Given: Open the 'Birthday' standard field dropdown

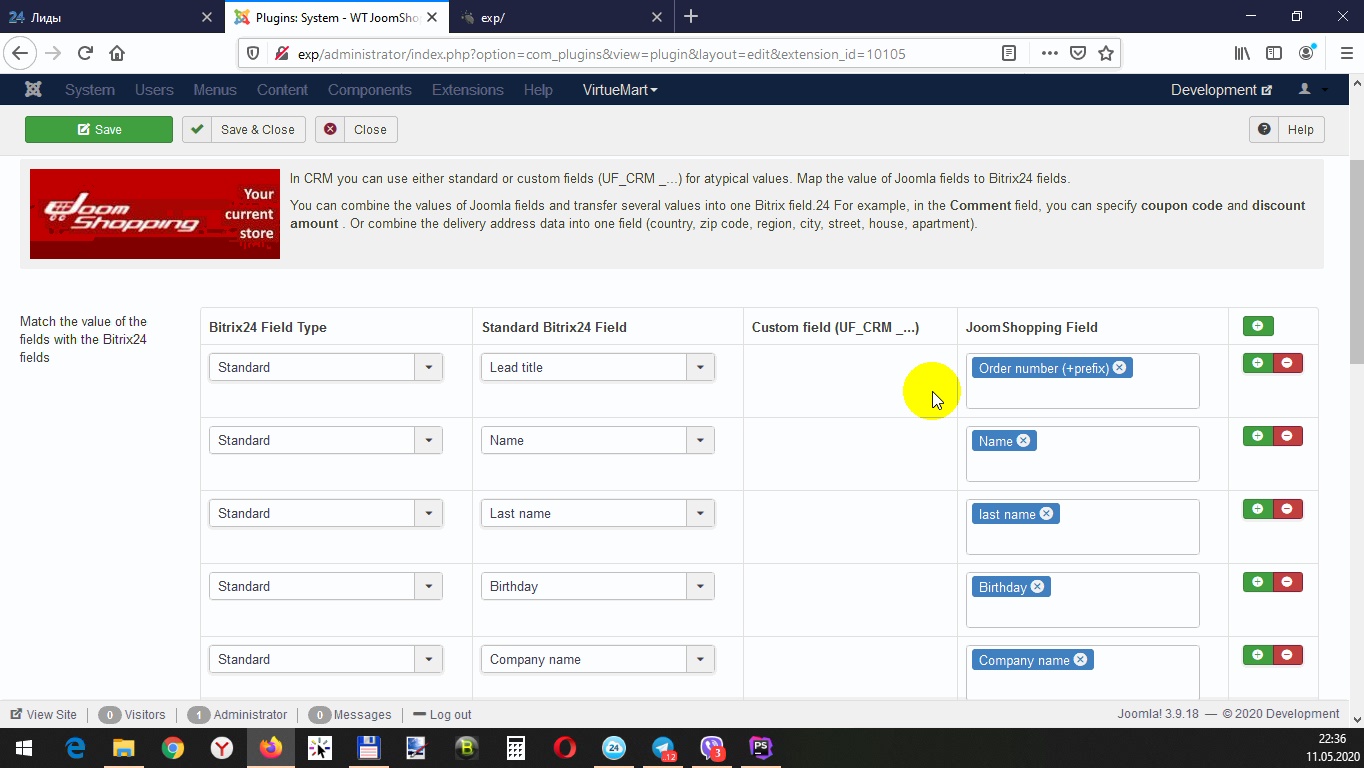Looking at the screenshot, I should coord(699,586).
